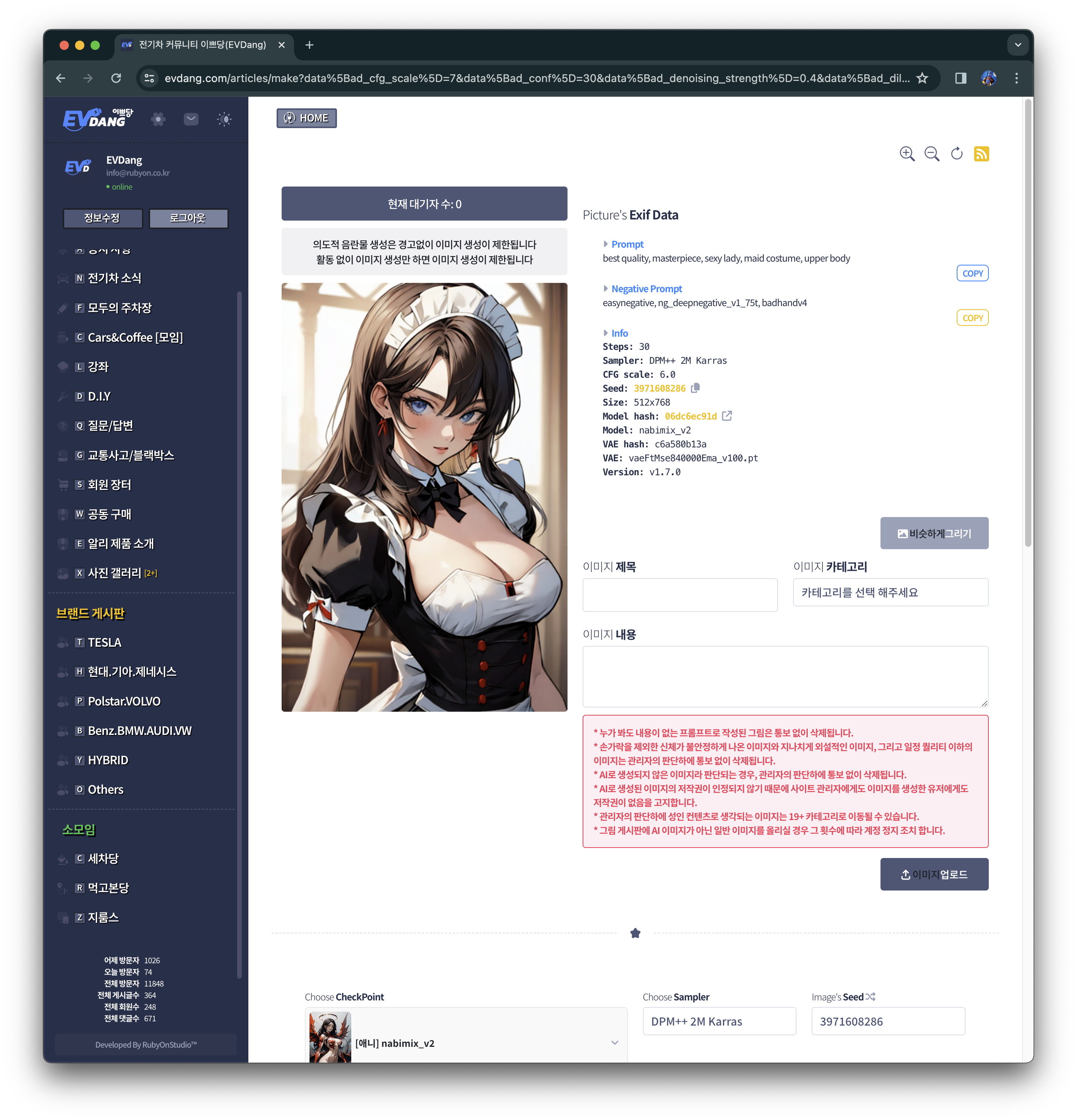Open the orange RSS feed icon
This screenshot has width=1077, height=1120.
(x=981, y=154)
